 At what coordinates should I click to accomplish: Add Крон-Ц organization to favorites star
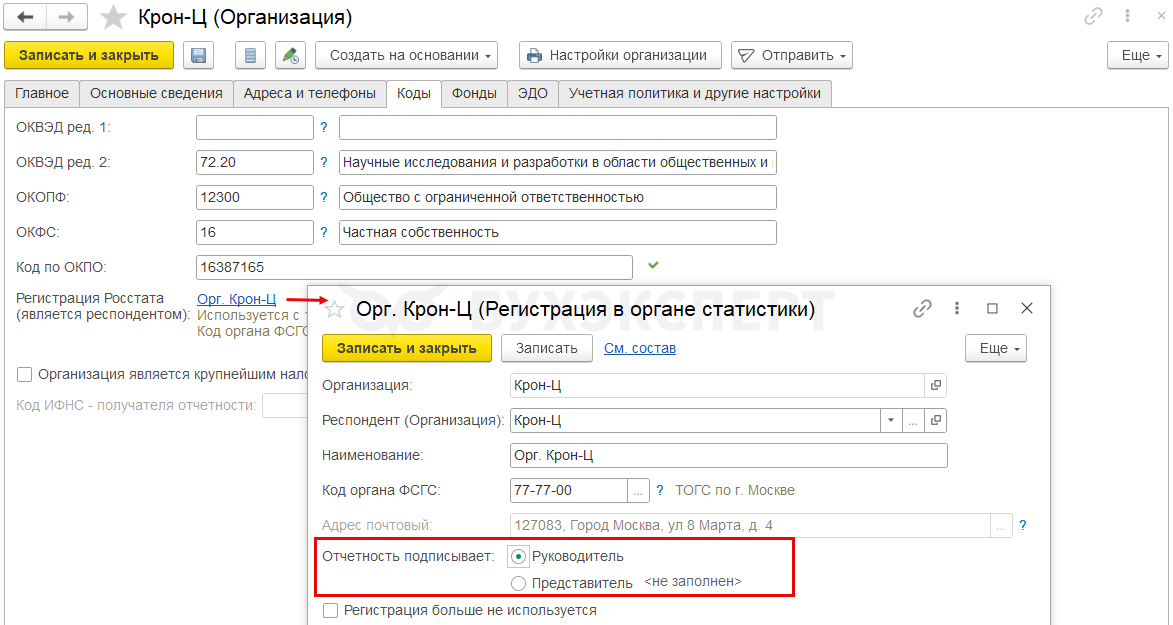point(113,17)
